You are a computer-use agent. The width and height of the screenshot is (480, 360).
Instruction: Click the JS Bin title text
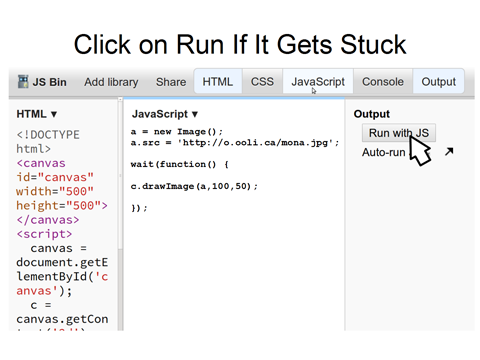49,82
